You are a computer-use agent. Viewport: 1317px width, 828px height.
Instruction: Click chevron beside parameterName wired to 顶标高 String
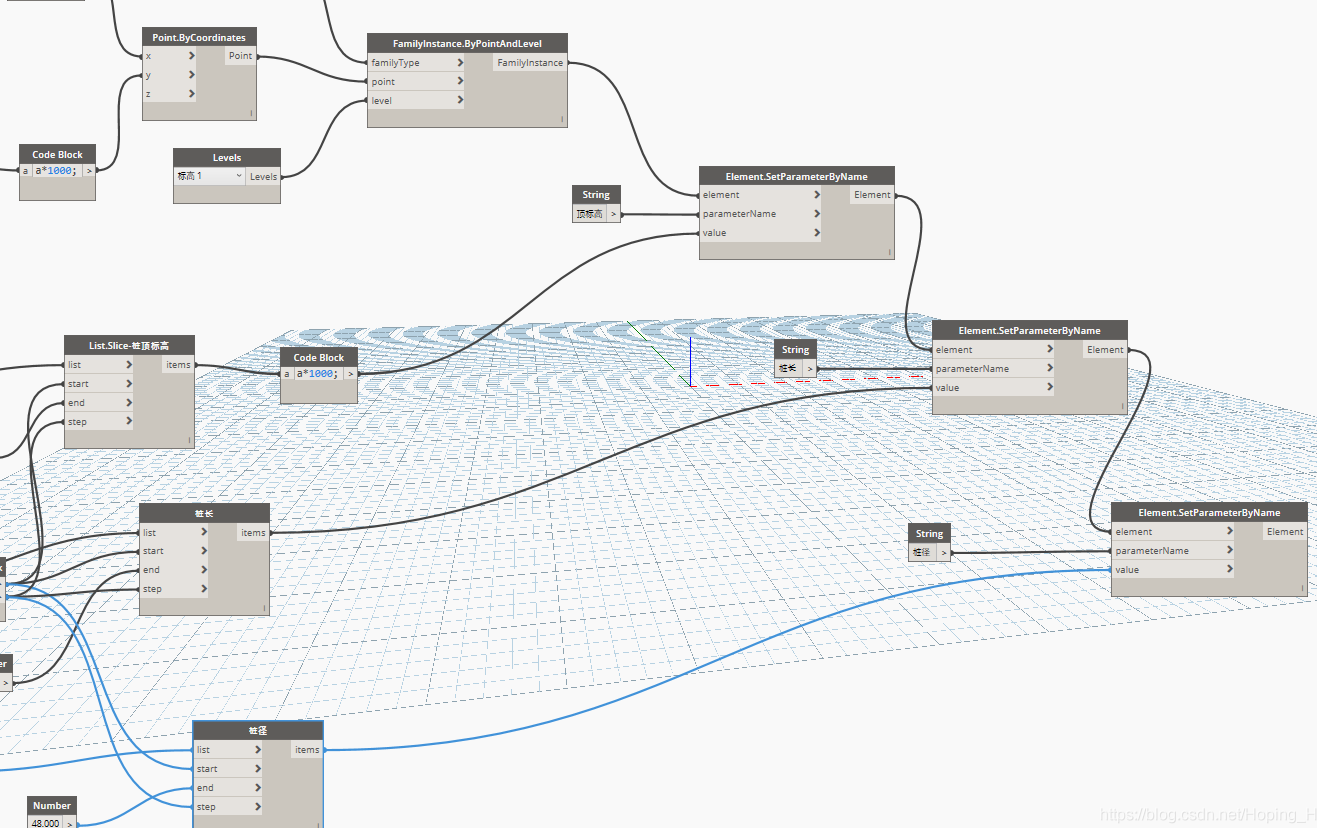tap(817, 214)
